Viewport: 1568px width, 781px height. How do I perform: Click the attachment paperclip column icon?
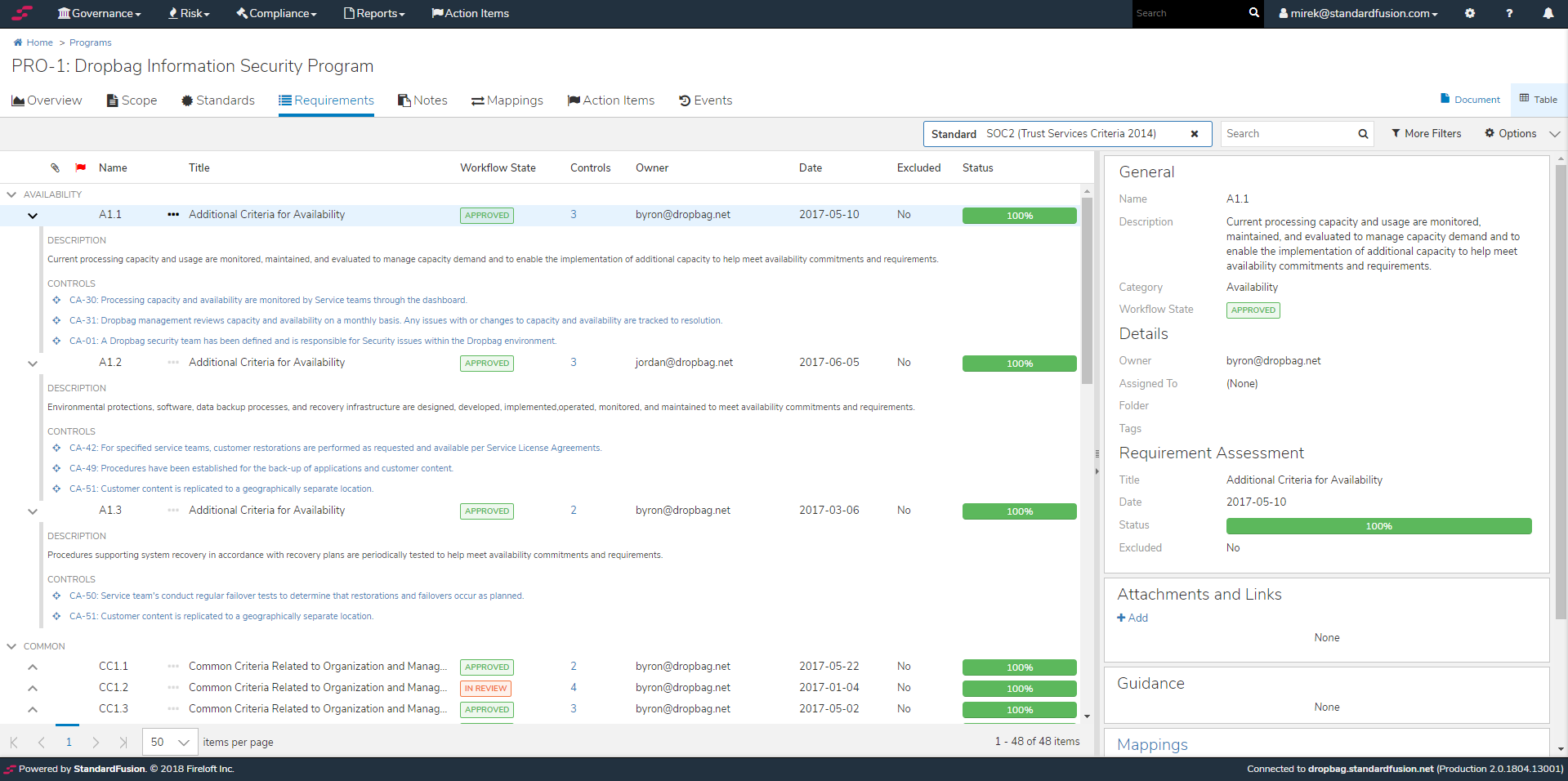pyautogui.click(x=55, y=167)
